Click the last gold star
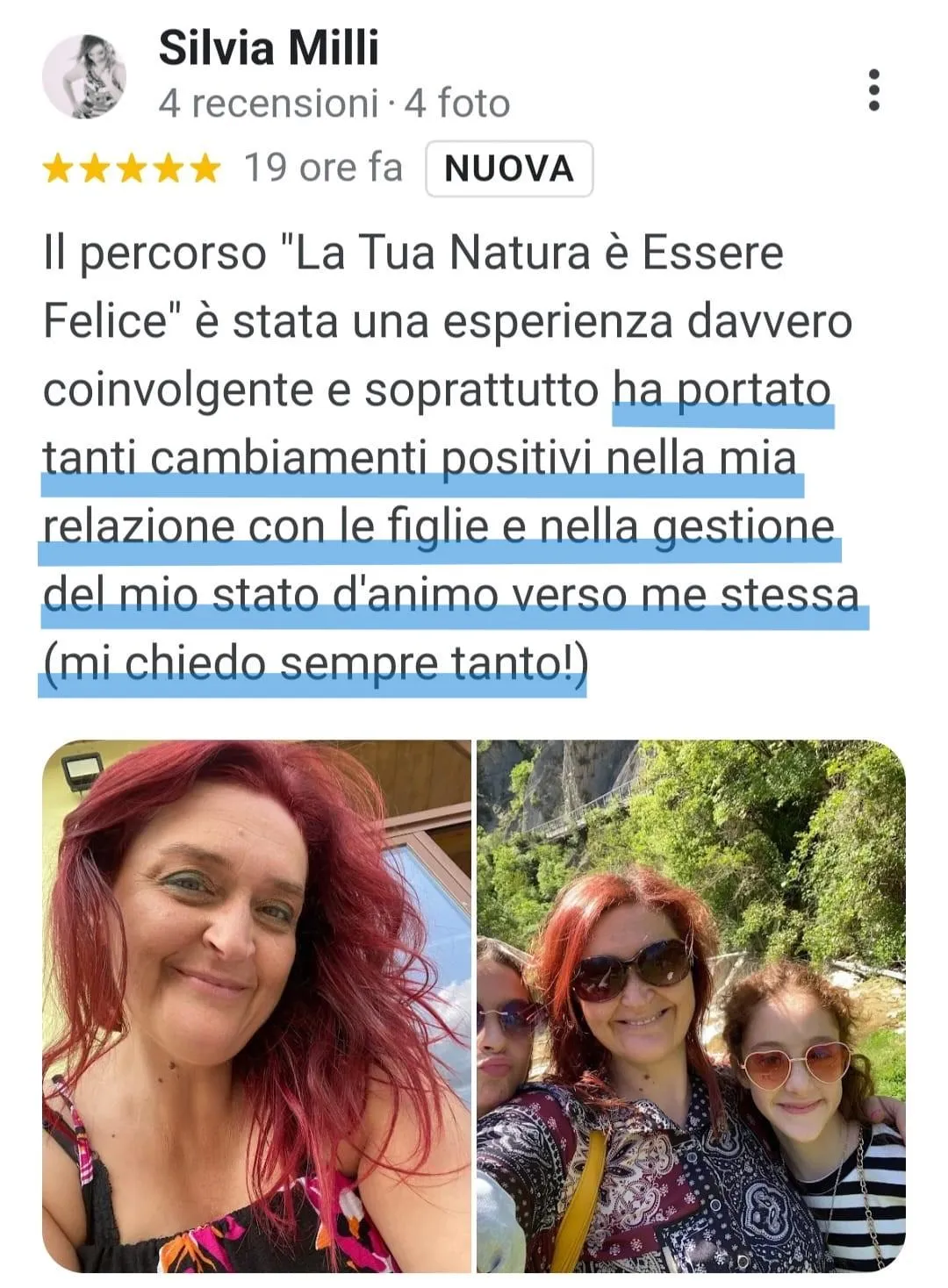The image size is (948, 1288). [205, 168]
